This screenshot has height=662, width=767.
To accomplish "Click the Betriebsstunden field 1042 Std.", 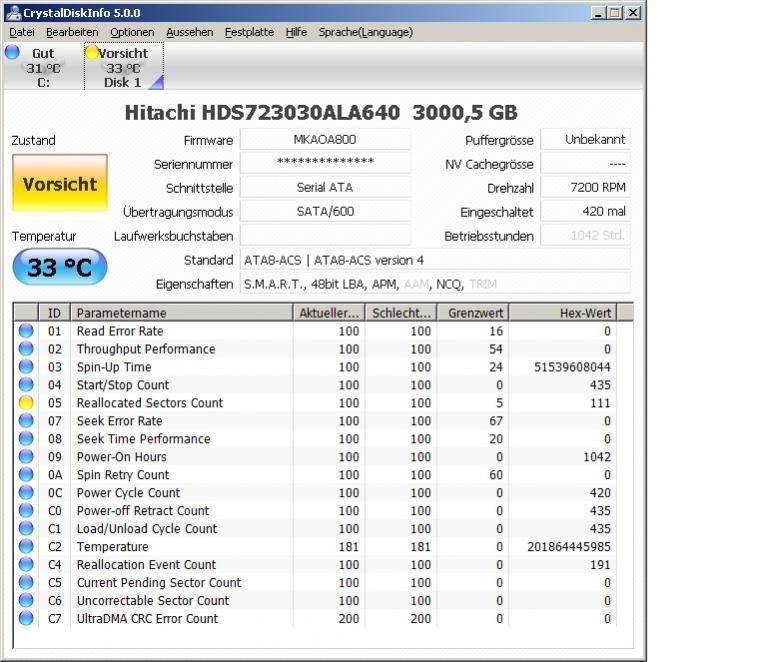I will click(586, 235).
